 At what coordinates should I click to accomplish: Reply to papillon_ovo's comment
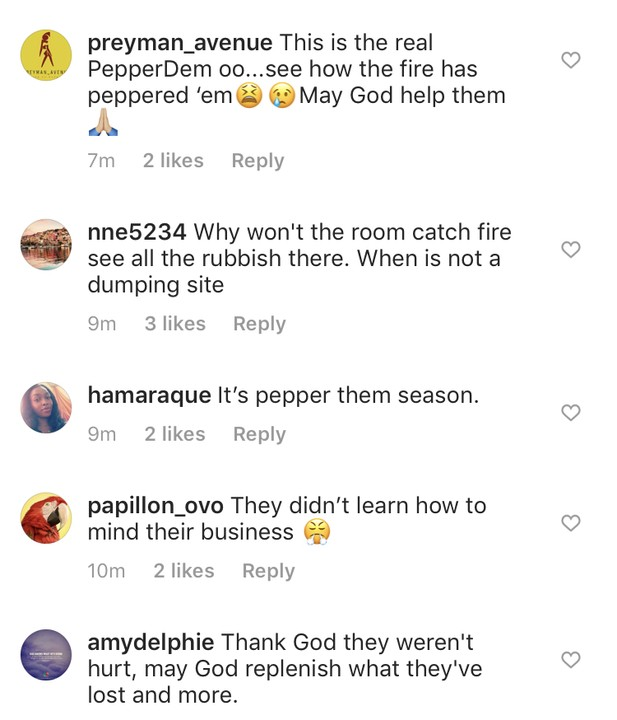tap(268, 571)
